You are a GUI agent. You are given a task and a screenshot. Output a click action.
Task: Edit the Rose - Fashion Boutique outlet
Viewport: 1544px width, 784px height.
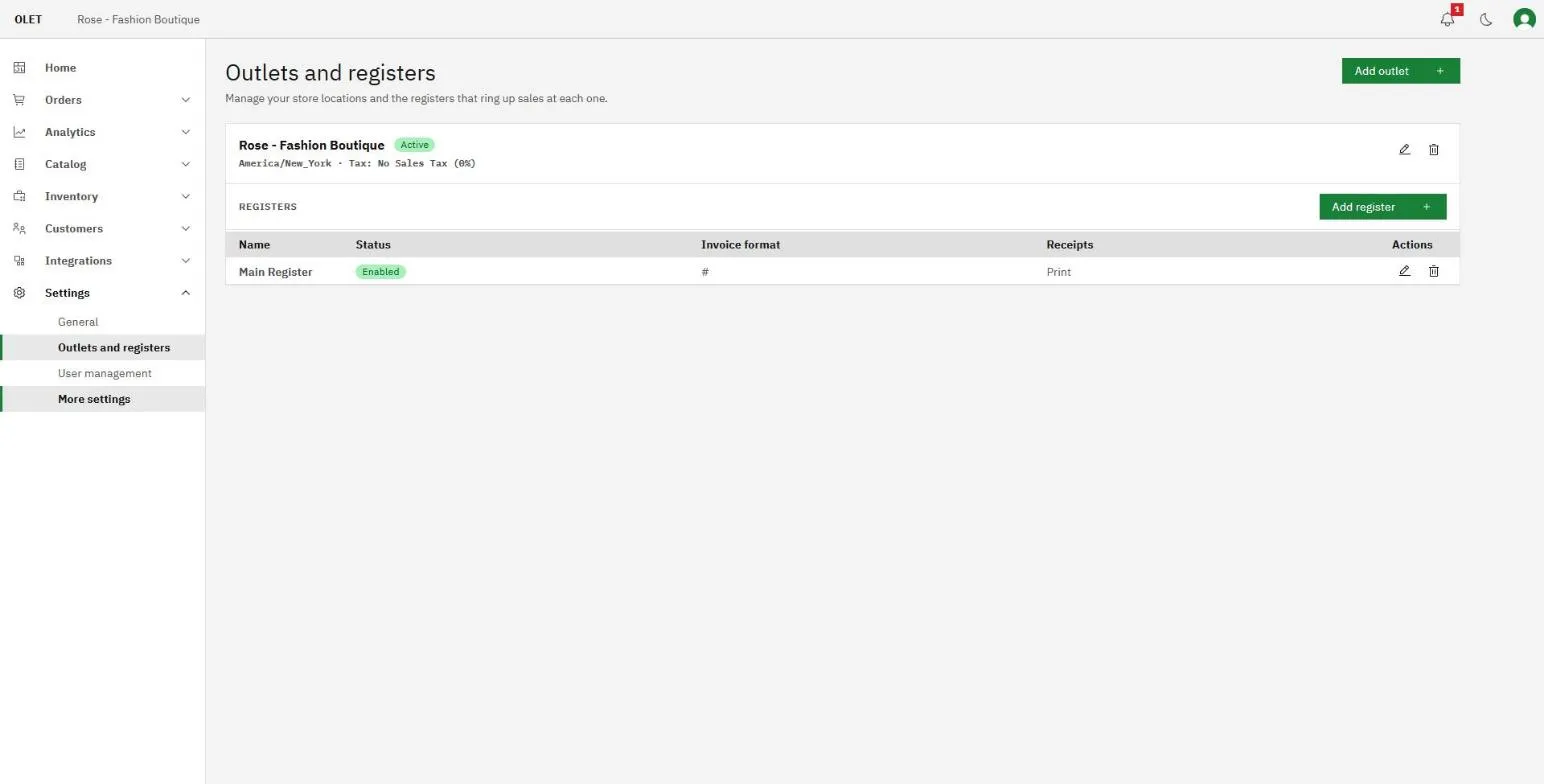pos(1404,149)
